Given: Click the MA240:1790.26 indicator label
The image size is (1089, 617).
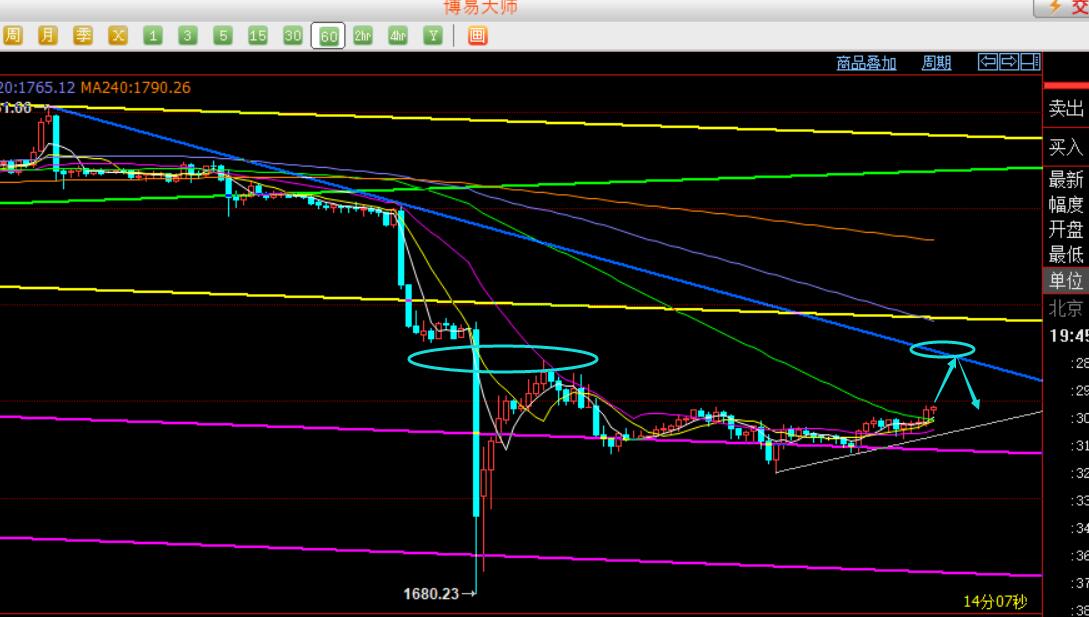Looking at the screenshot, I should [x=135, y=88].
